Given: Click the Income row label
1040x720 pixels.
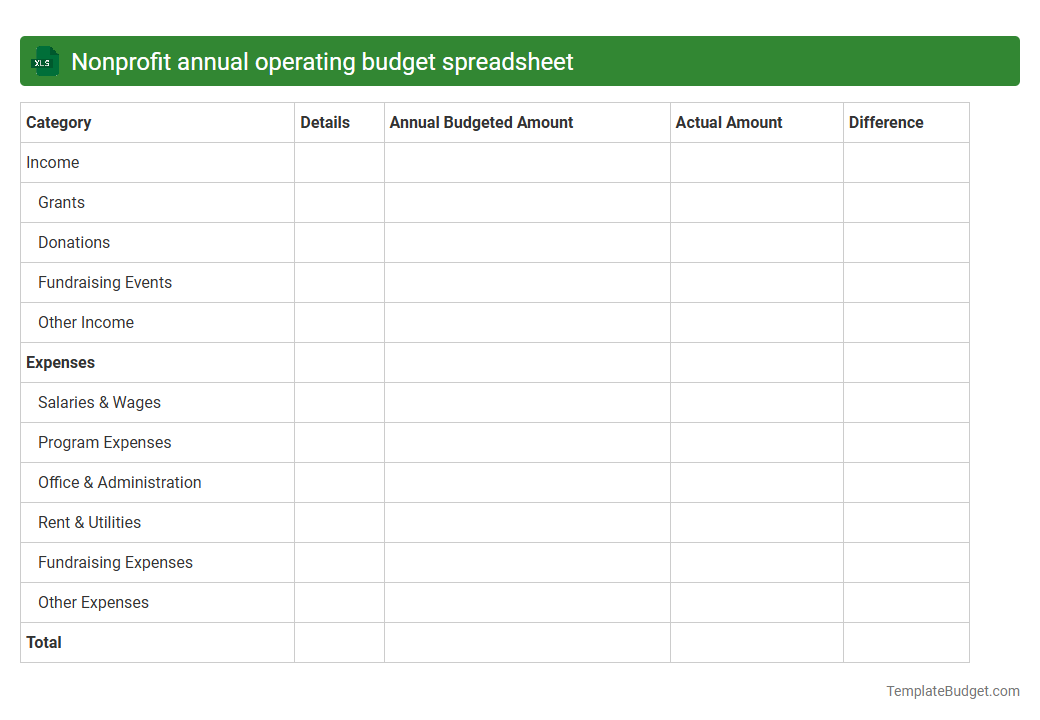Looking at the screenshot, I should tap(53, 162).
